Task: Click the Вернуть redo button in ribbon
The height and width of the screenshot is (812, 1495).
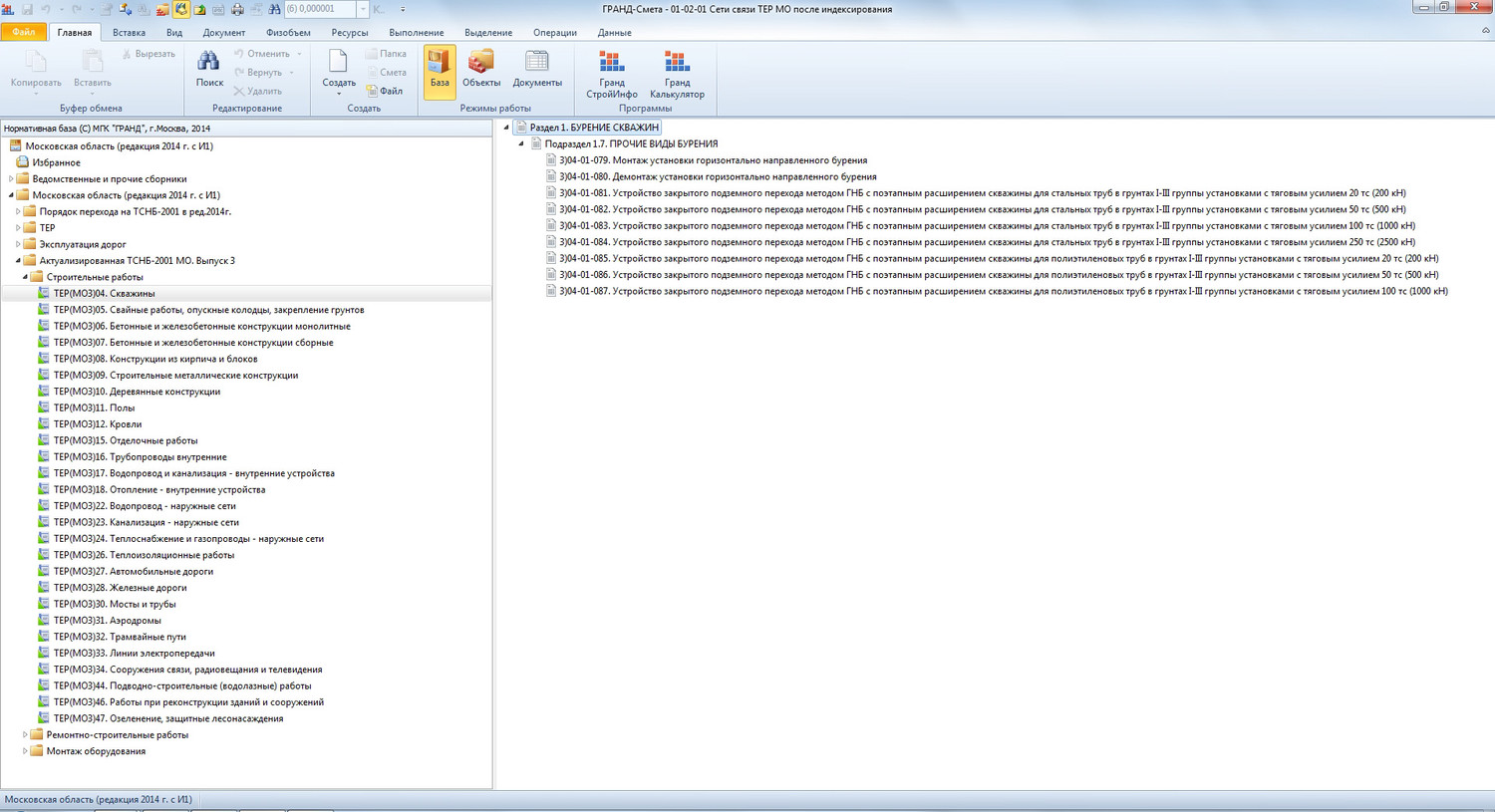Action: point(259,72)
